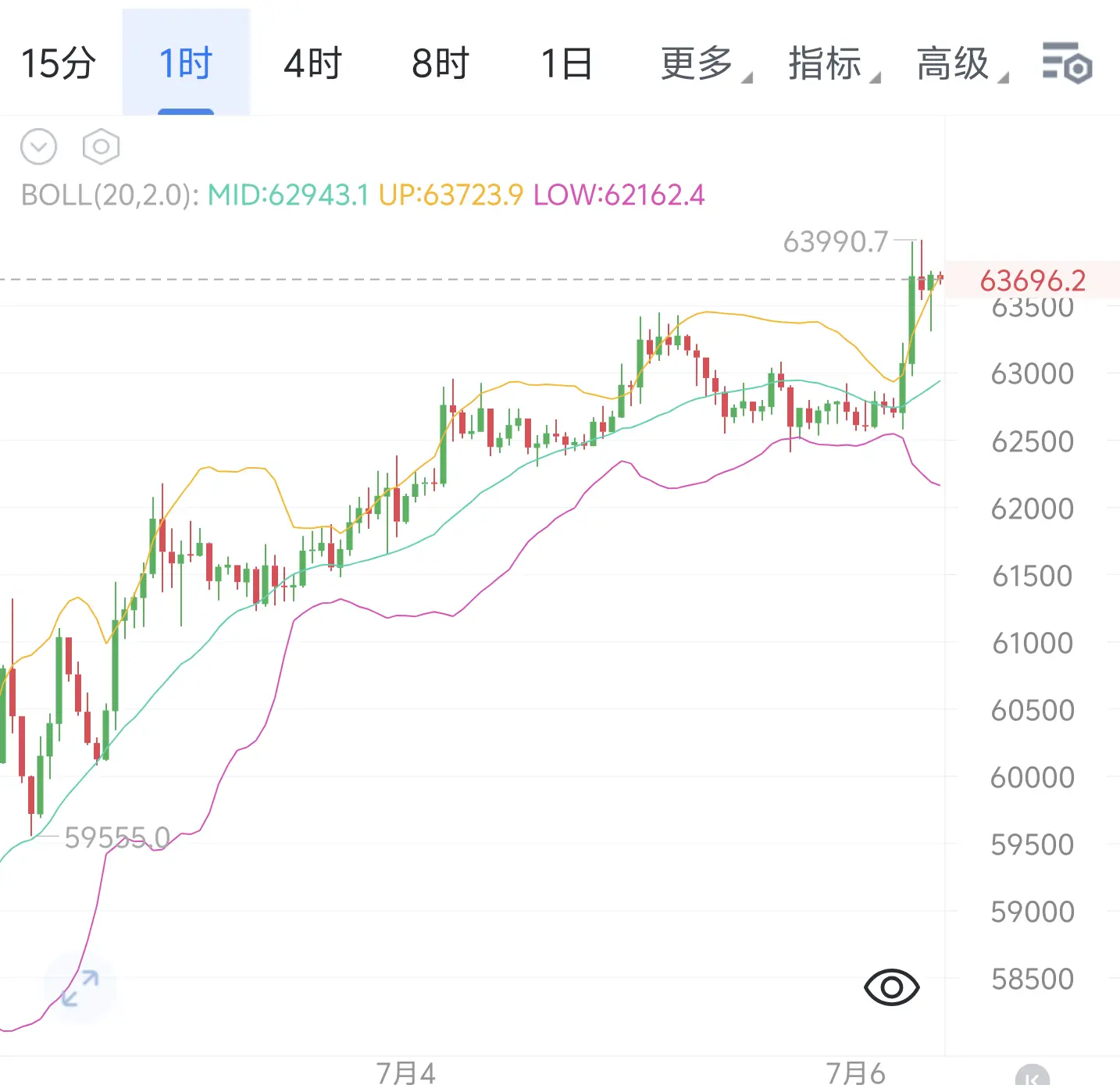The image size is (1120, 1085).
Task: Select the 7月4 date marker
Action: coord(405,1073)
